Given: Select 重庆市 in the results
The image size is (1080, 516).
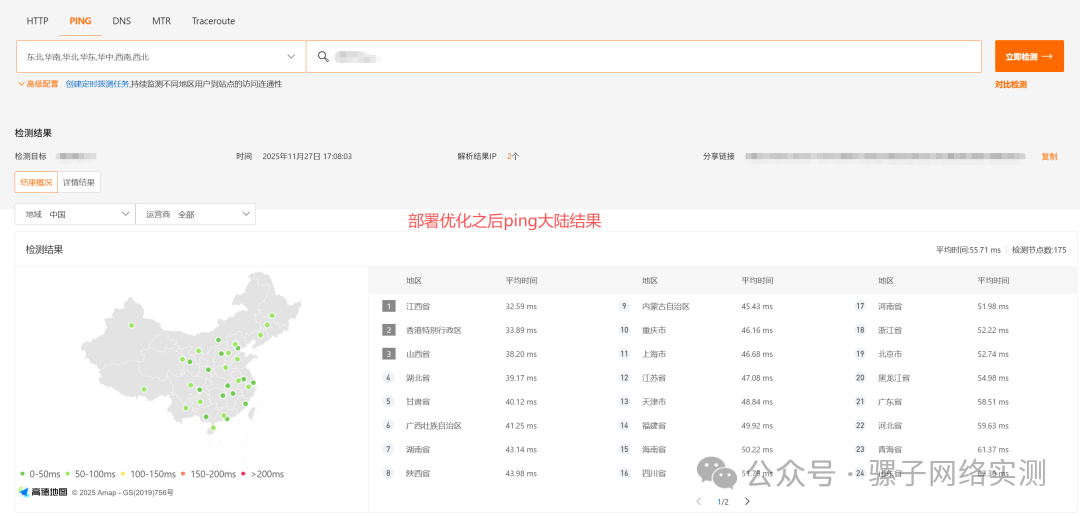Looking at the screenshot, I should pyautogui.click(x=654, y=330).
